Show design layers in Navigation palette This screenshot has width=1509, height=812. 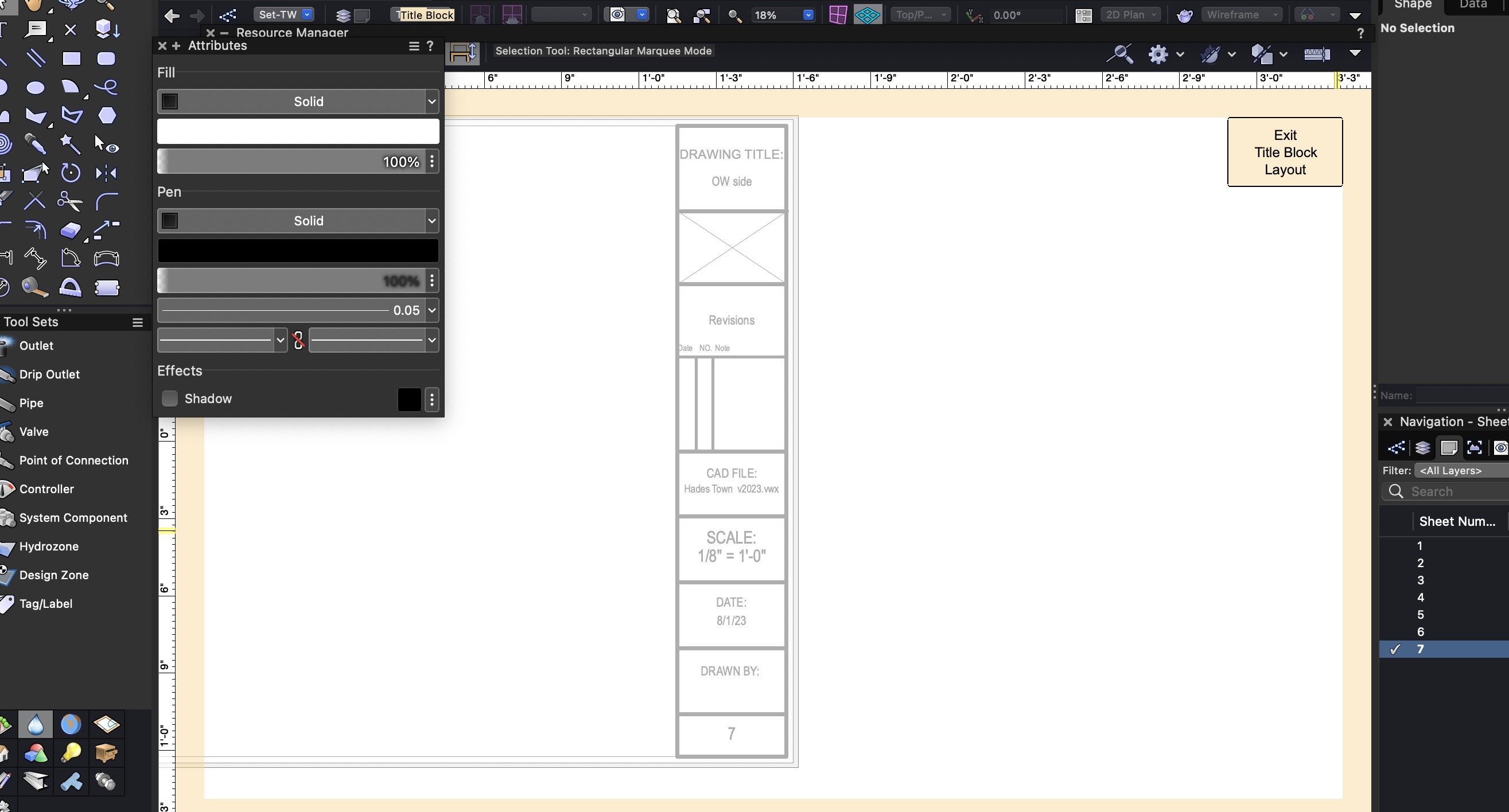tap(1422, 447)
